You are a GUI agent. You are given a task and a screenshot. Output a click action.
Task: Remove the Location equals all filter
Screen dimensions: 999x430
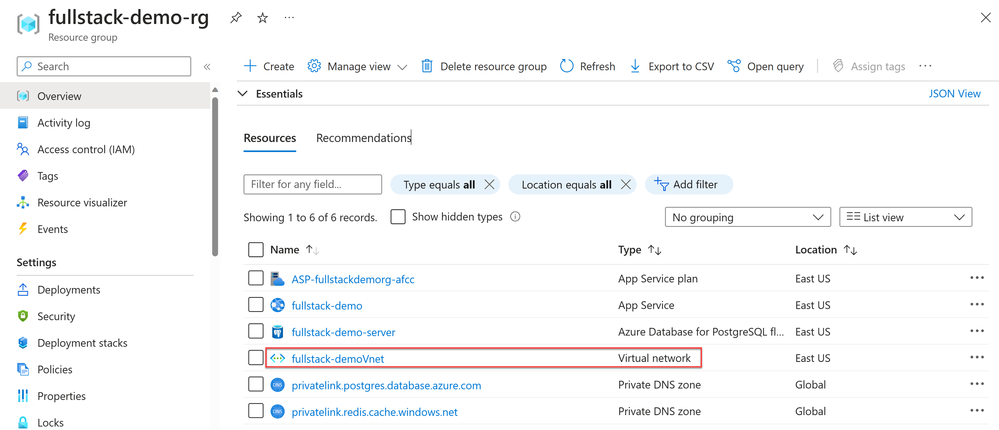tap(625, 185)
